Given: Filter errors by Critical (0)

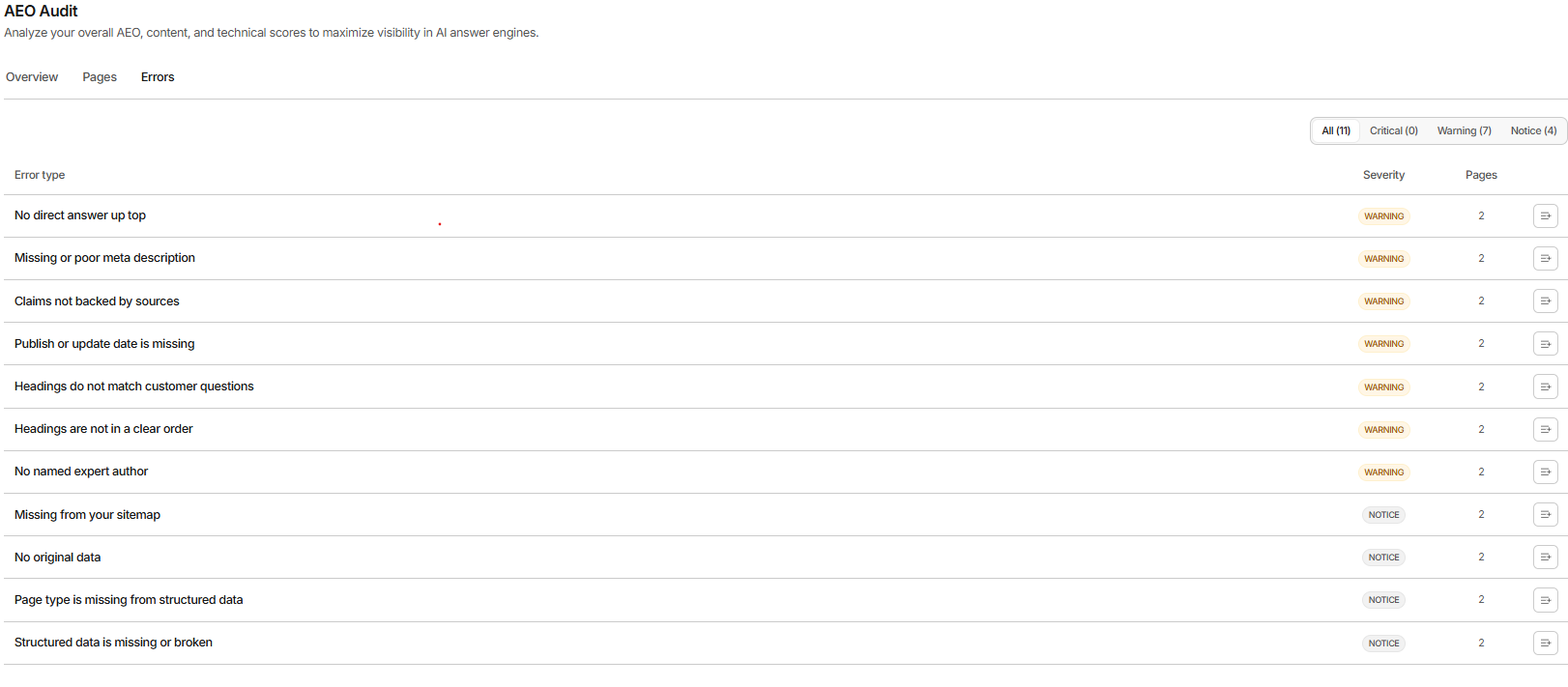Looking at the screenshot, I should [x=1393, y=130].
